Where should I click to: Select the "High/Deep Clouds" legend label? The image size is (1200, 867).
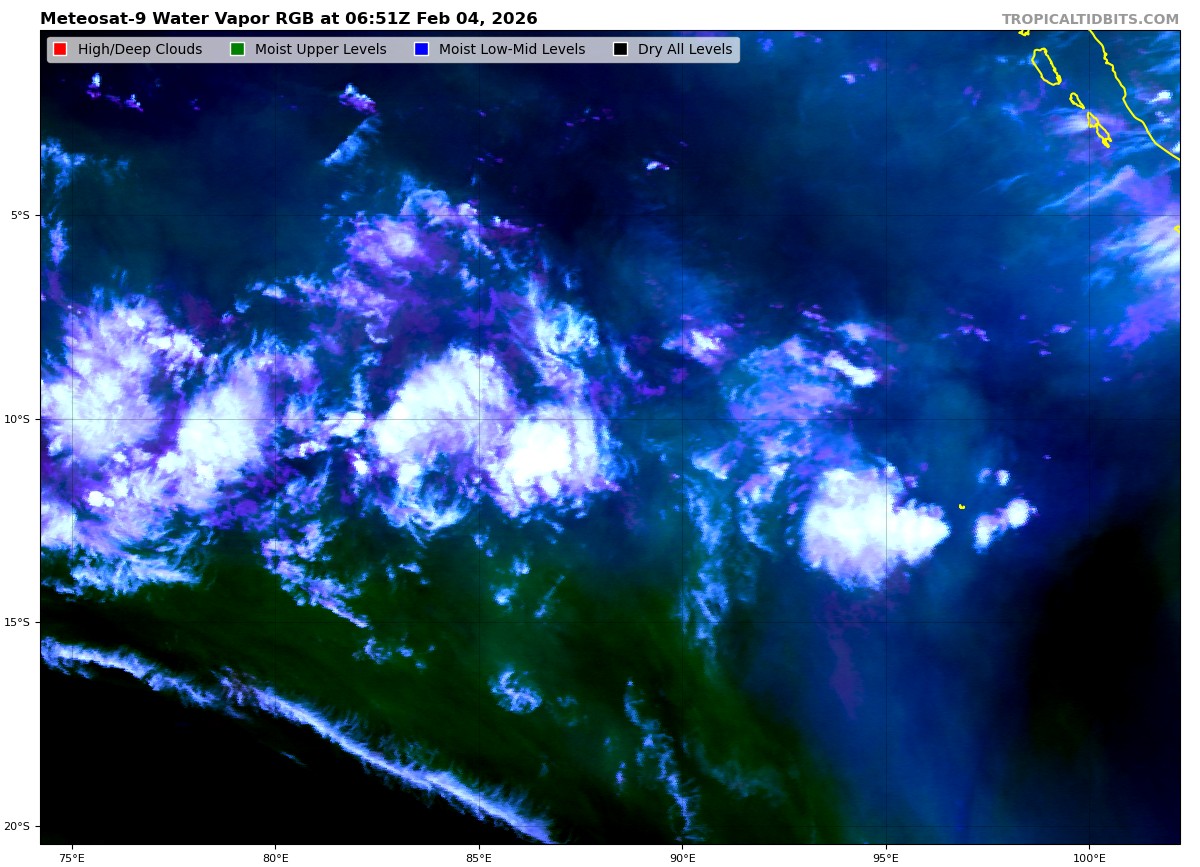click(x=139, y=50)
